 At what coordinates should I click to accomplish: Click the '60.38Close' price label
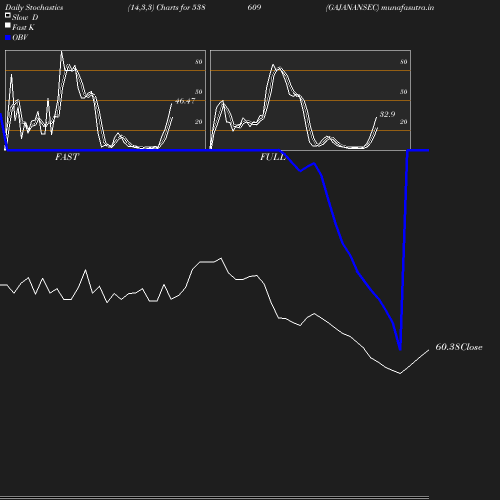pos(459,347)
